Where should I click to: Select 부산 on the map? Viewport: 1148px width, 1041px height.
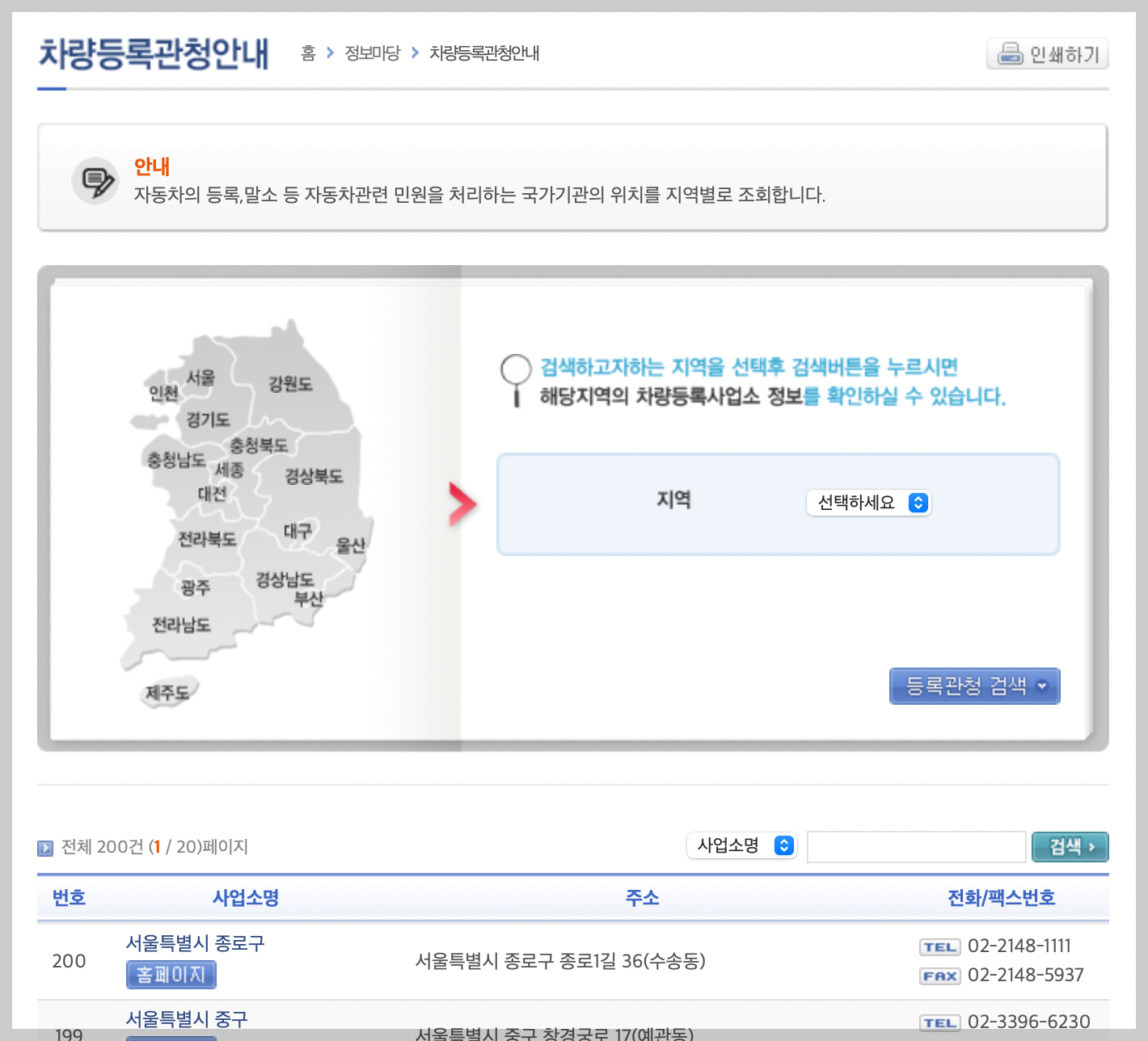[309, 599]
